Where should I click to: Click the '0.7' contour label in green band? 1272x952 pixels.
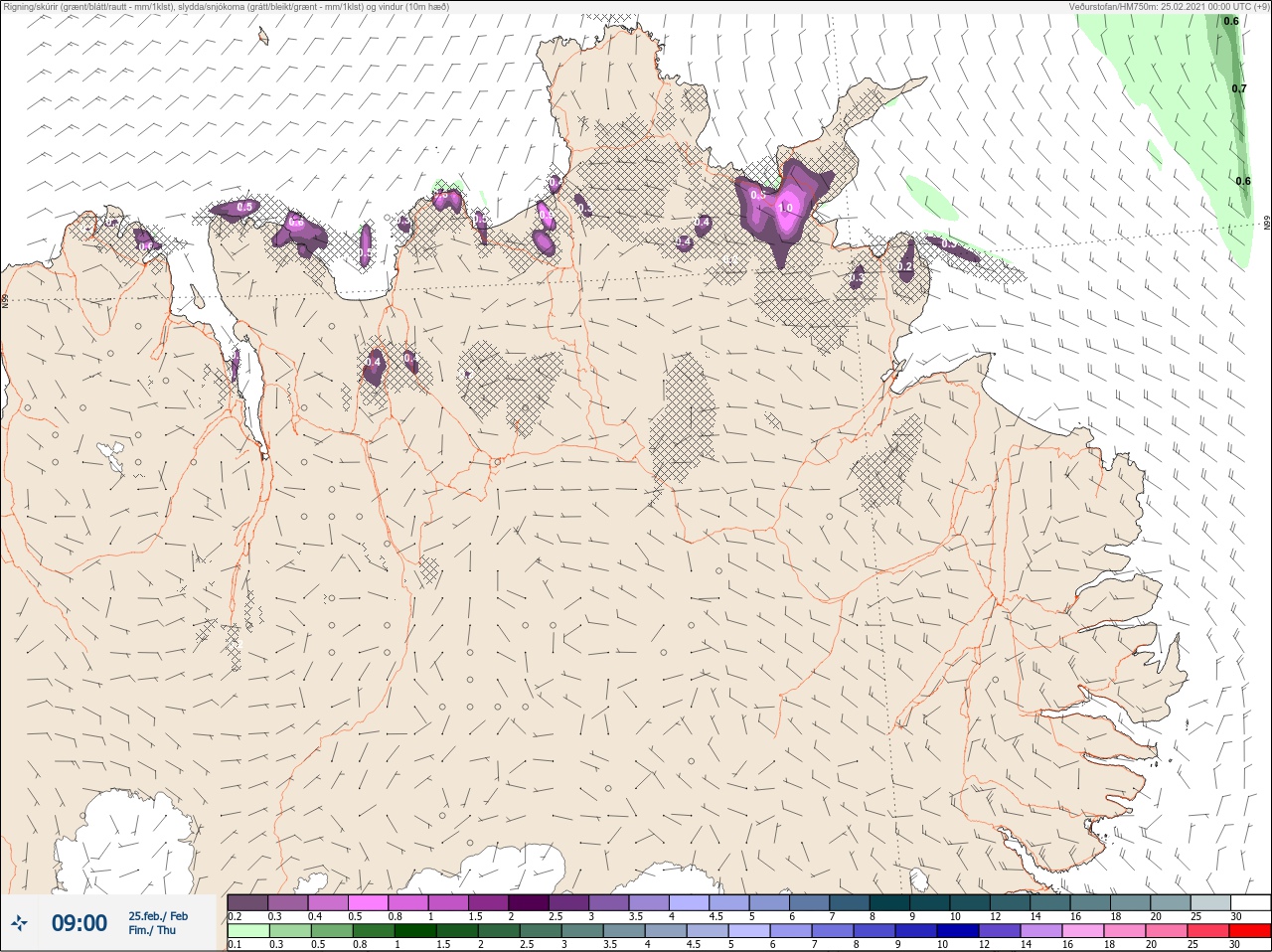tap(1238, 88)
